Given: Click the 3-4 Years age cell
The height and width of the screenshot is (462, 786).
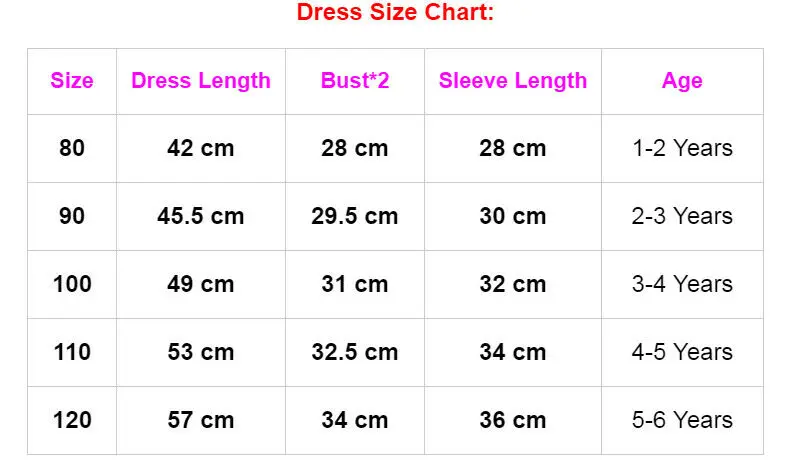Looking at the screenshot, I should pyautogui.click(x=682, y=284).
